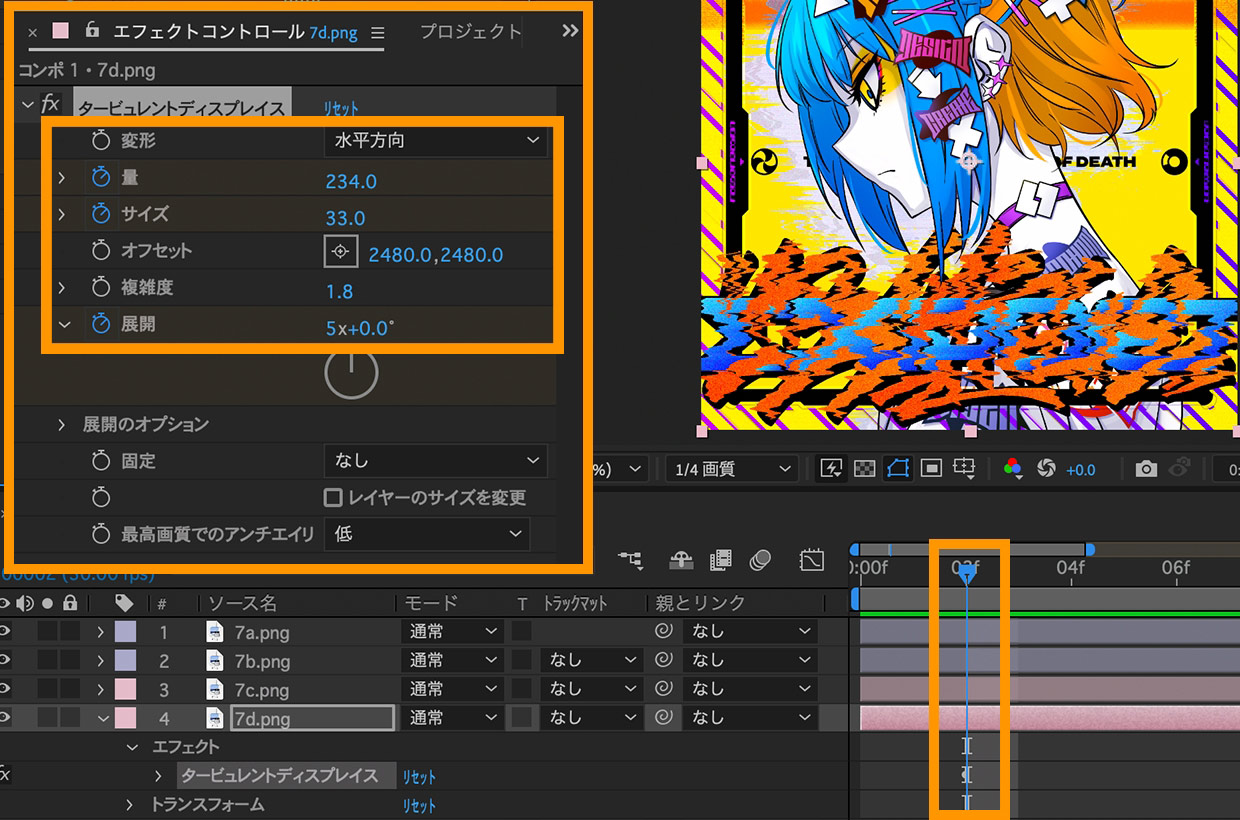This screenshot has height=820, width=1240.
Task: Click the label tag column header
Action: tap(124, 603)
